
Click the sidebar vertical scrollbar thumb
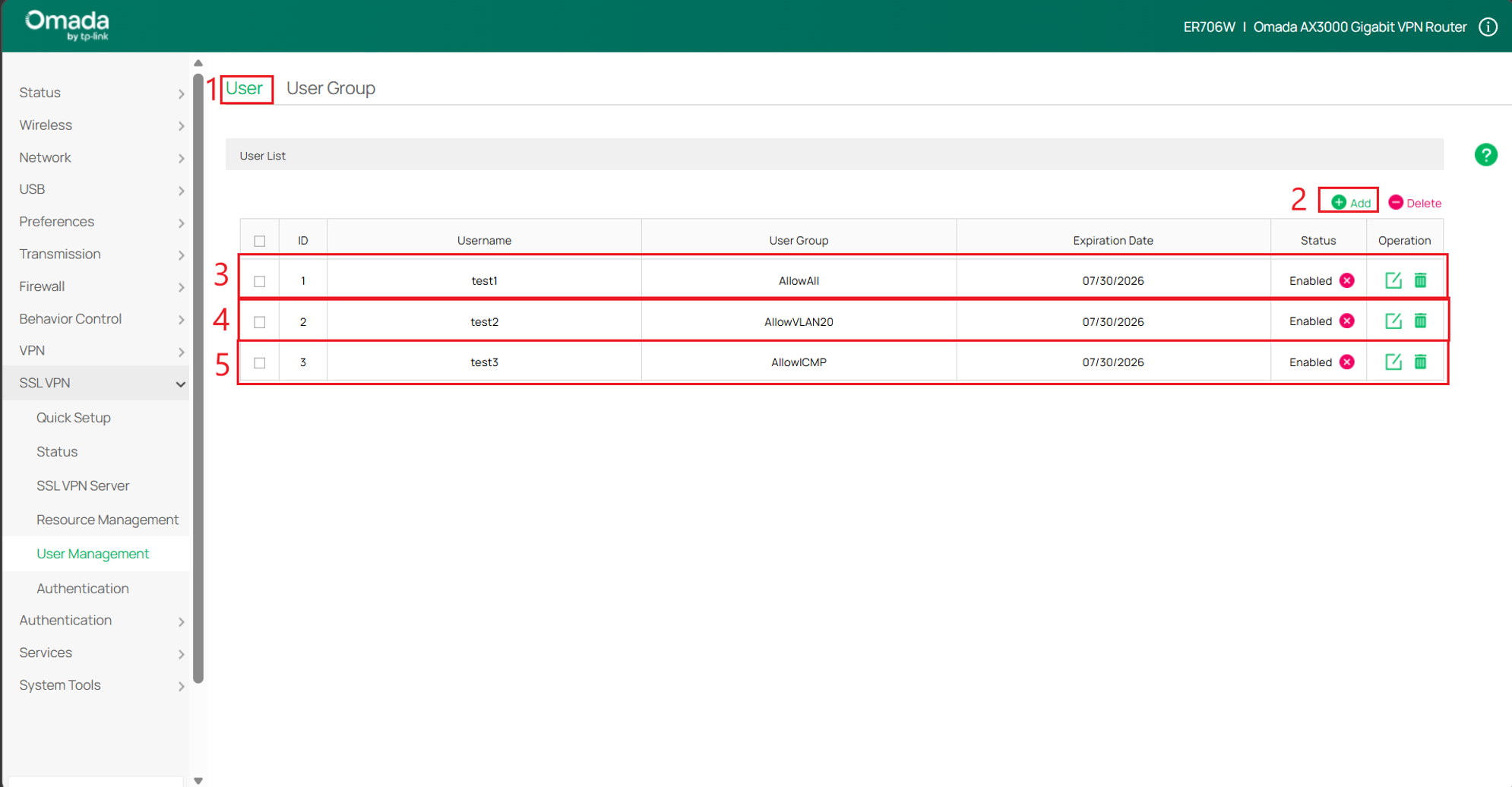pyautogui.click(x=198, y=378)
